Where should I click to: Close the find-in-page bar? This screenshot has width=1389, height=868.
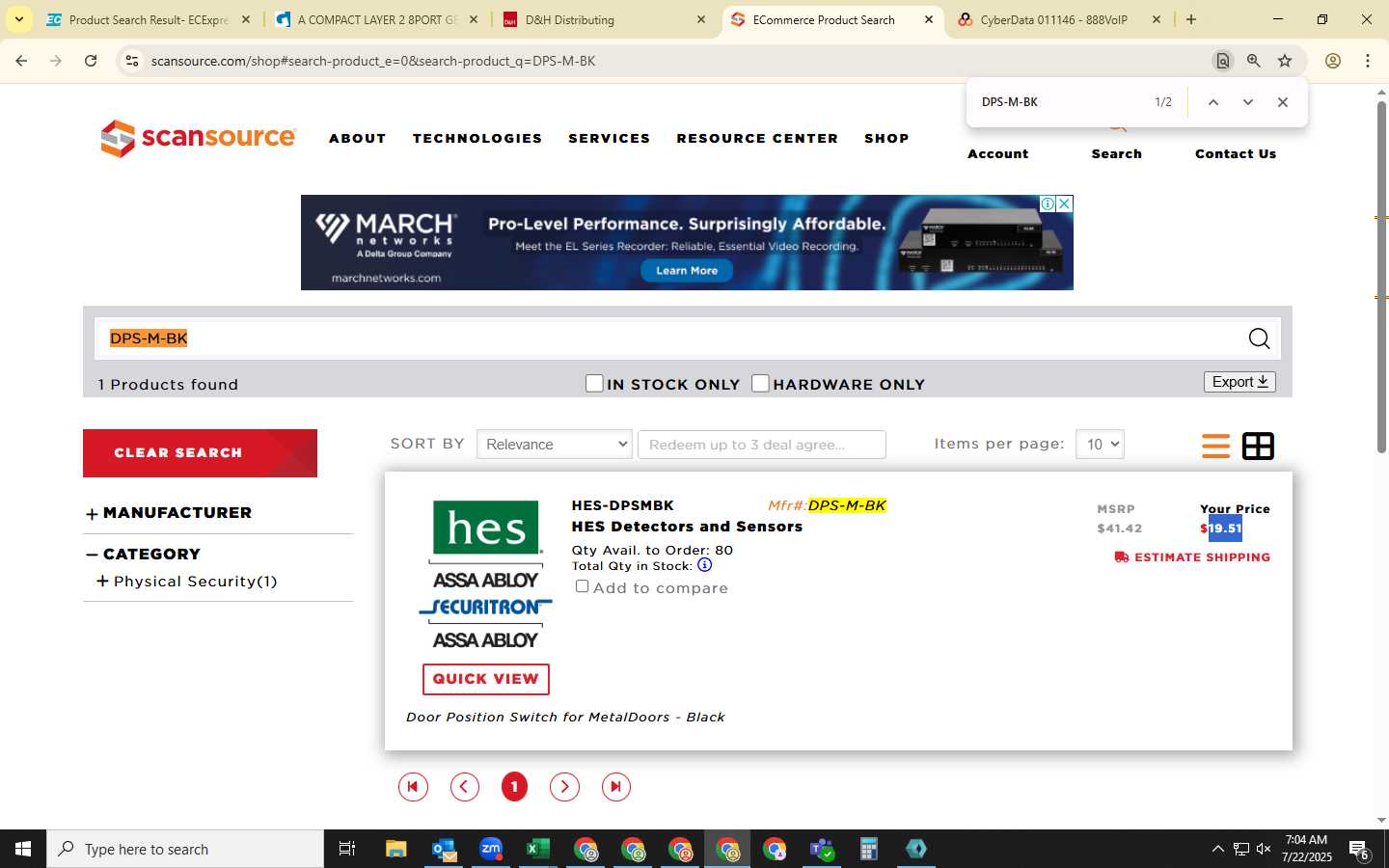coord(1282,102)
